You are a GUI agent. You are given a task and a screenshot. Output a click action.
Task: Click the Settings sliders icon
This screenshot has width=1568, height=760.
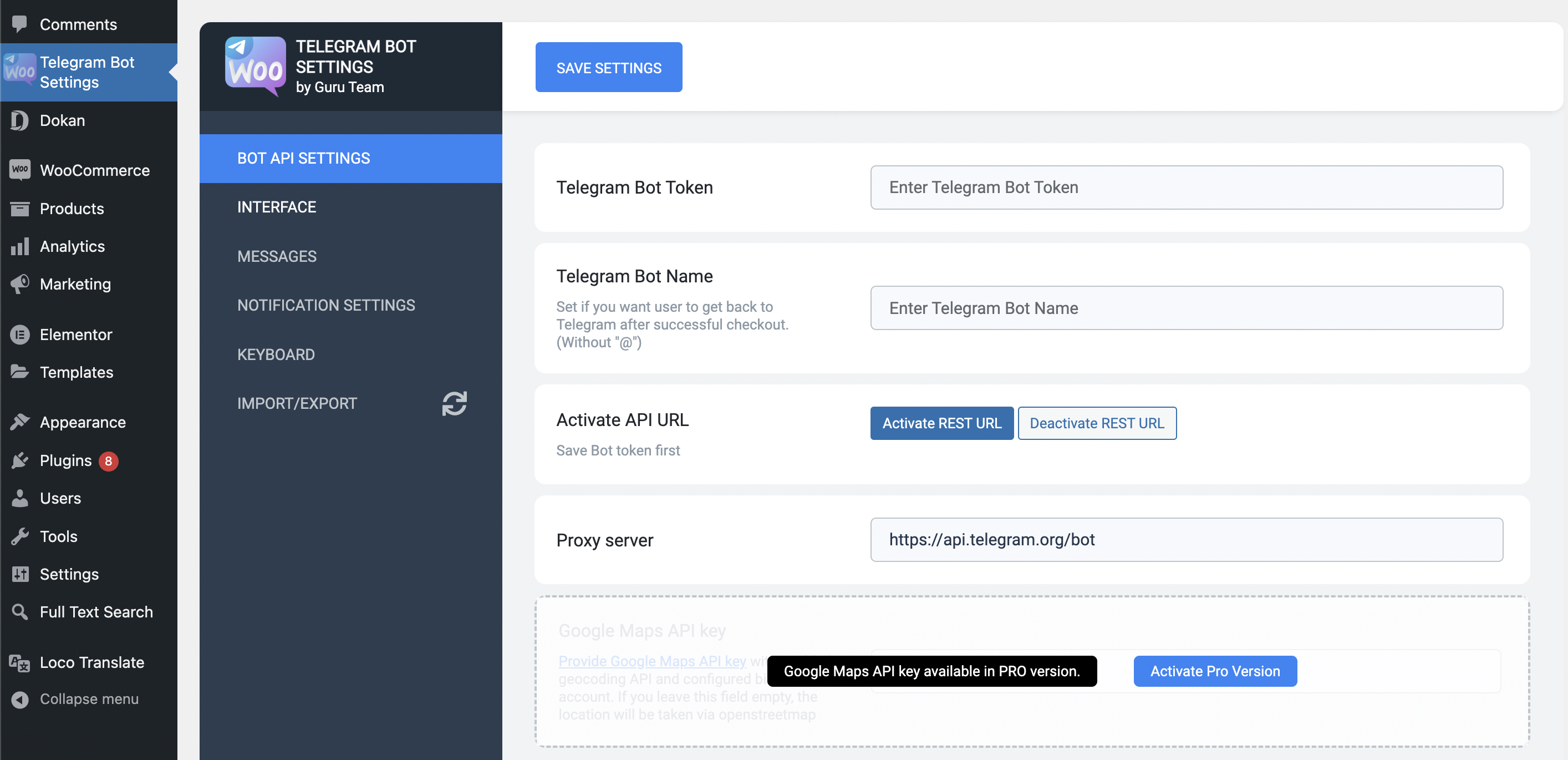(x=19, y=574)
